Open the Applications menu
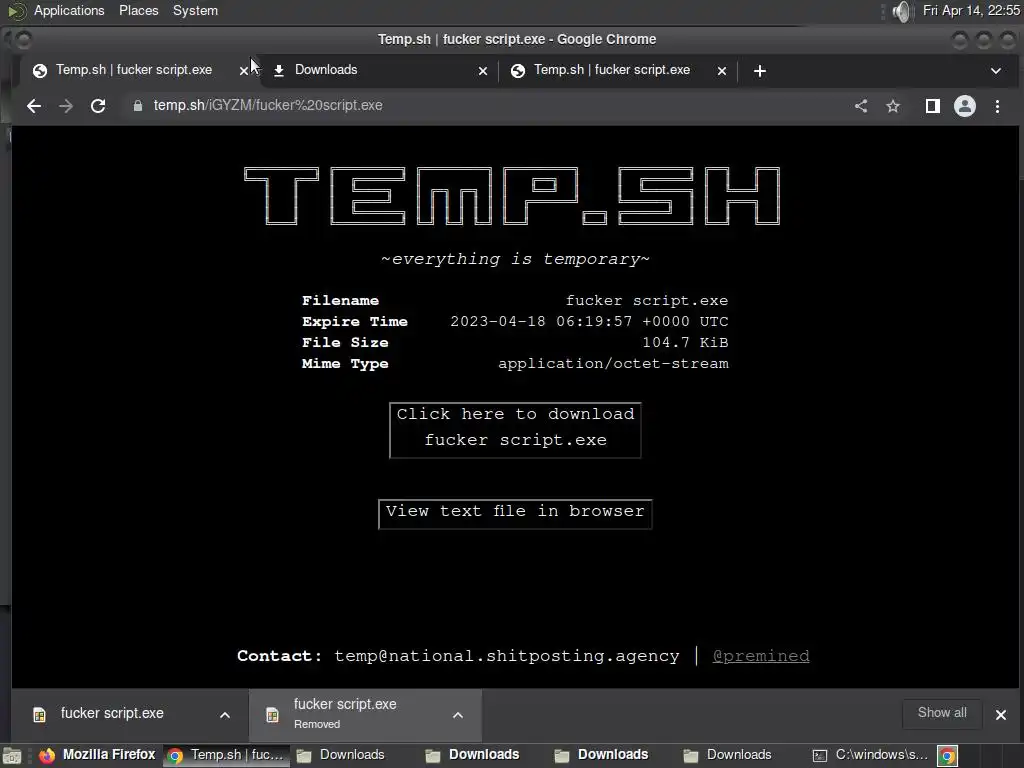The width and height of the screenshot is (1024, 768). [x=69, y=10]
